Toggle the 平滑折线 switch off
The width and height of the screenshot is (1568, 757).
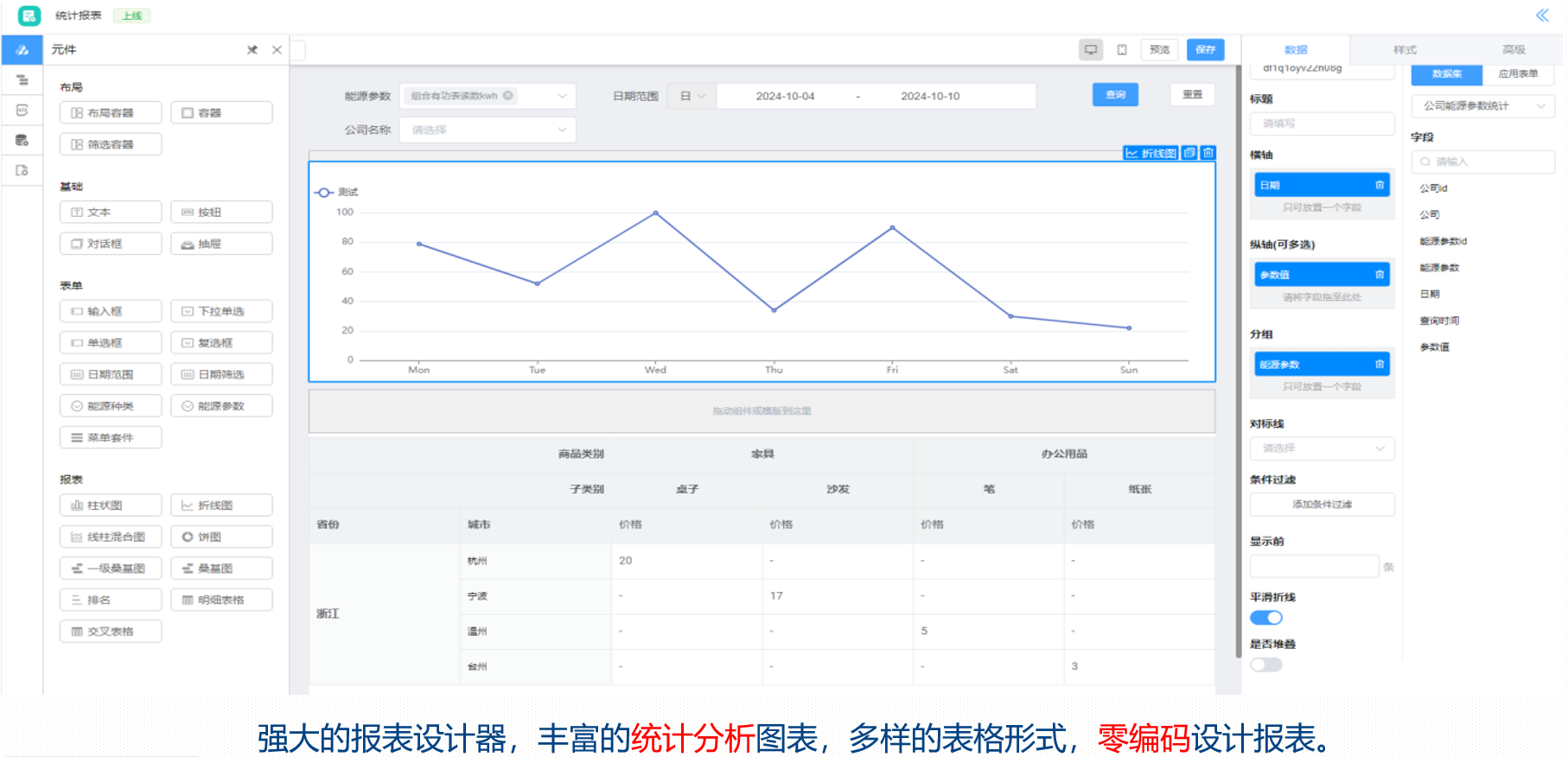(1266, 618)
